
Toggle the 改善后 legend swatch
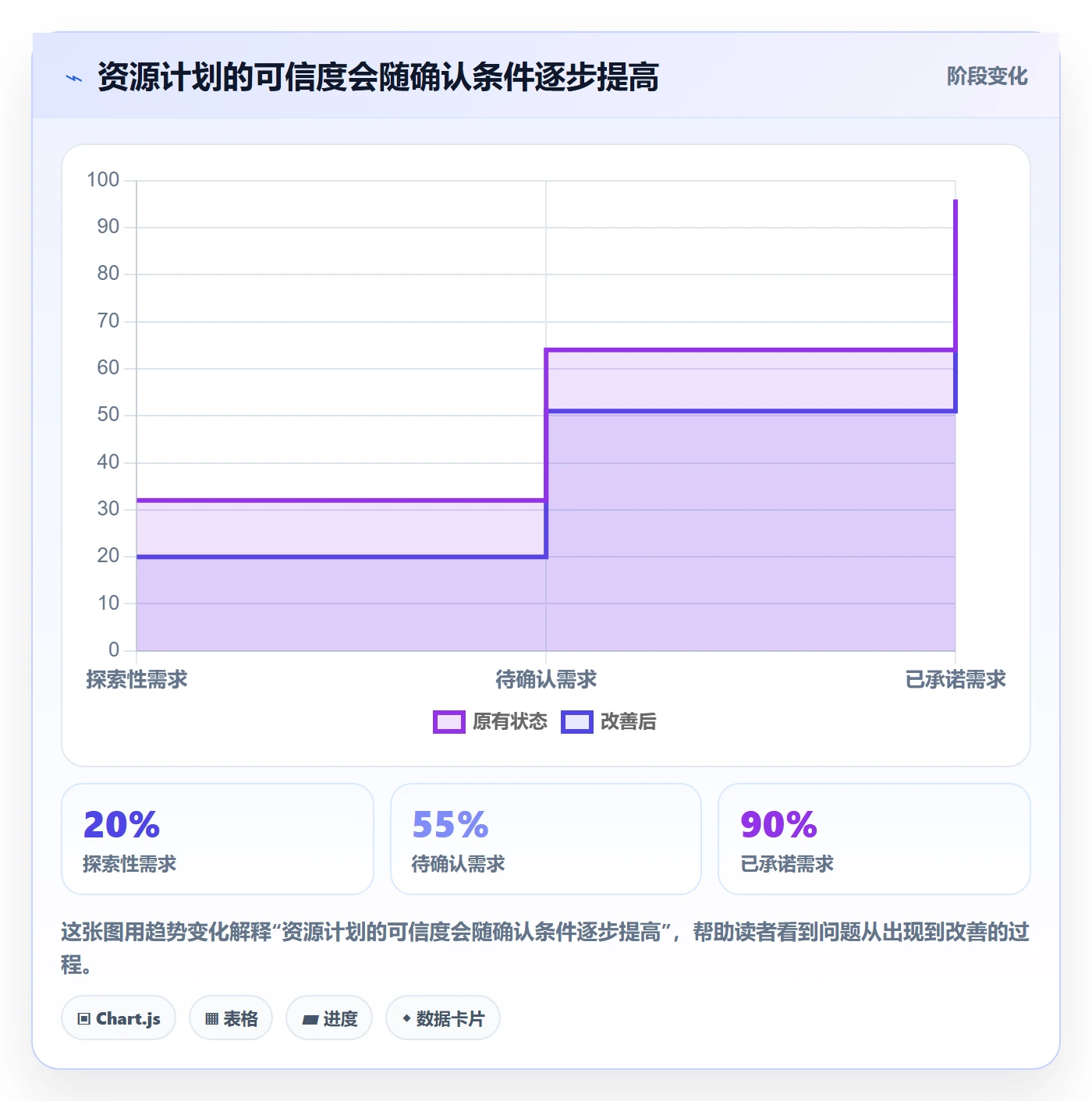click(577, 722)
